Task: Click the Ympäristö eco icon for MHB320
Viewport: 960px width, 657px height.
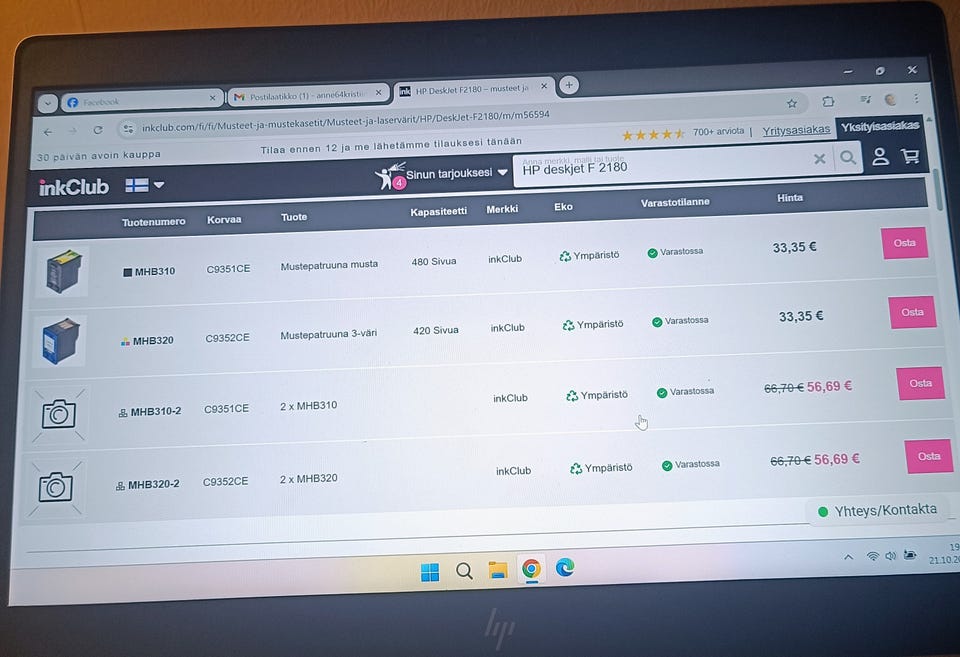Action: tap(568, 325)
